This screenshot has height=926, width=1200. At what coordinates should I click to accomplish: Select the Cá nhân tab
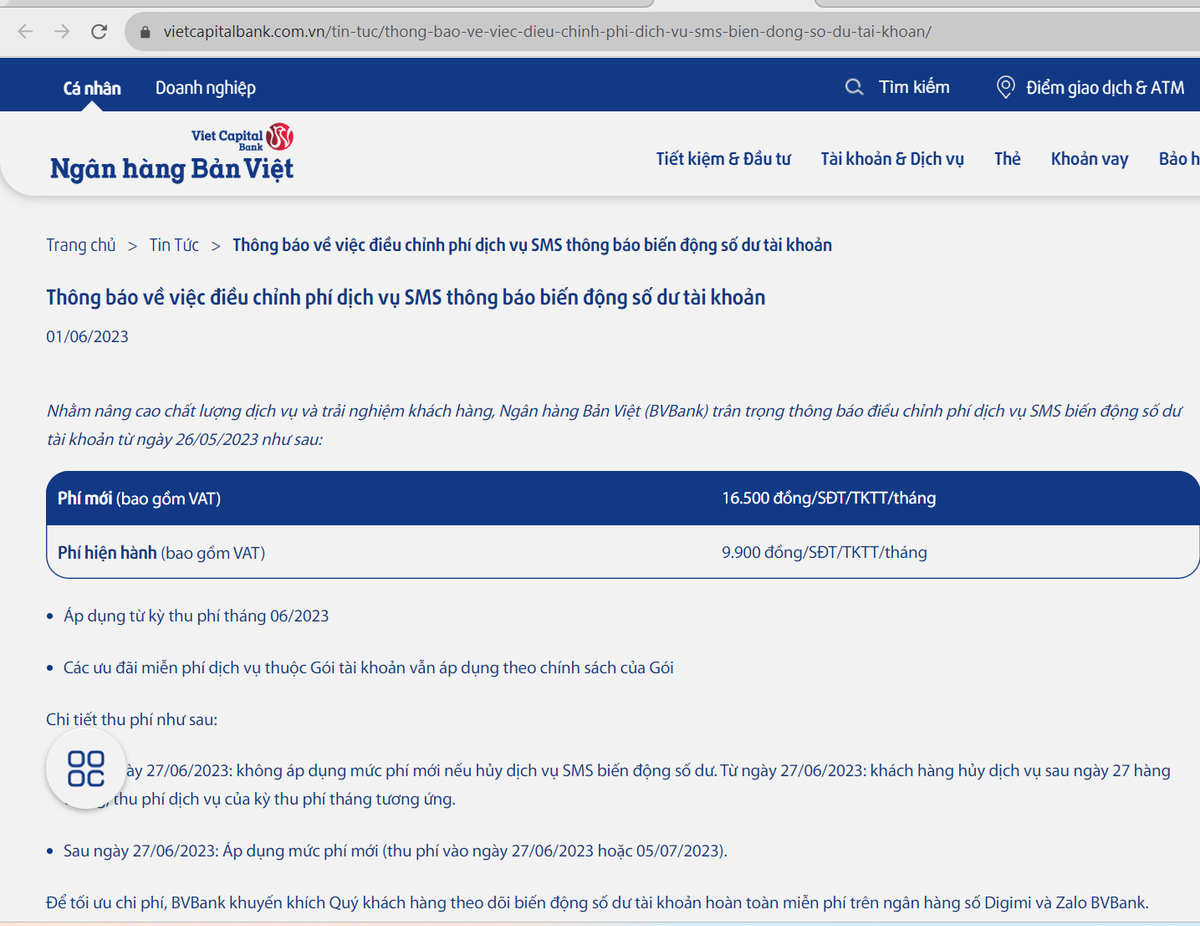[x=91, y=87]
